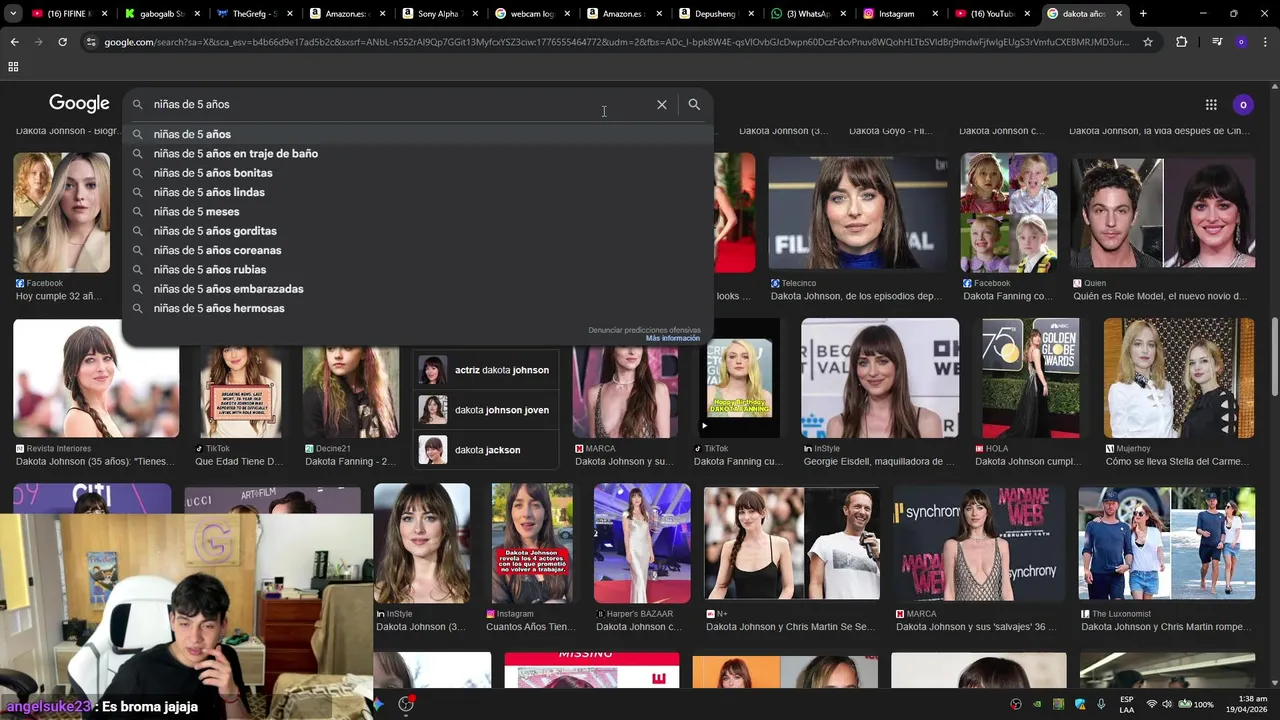This screenshot has height=720, width=1280.
Task: Select 'actriz dakota johnson' related search
Action: pos(485,370)
